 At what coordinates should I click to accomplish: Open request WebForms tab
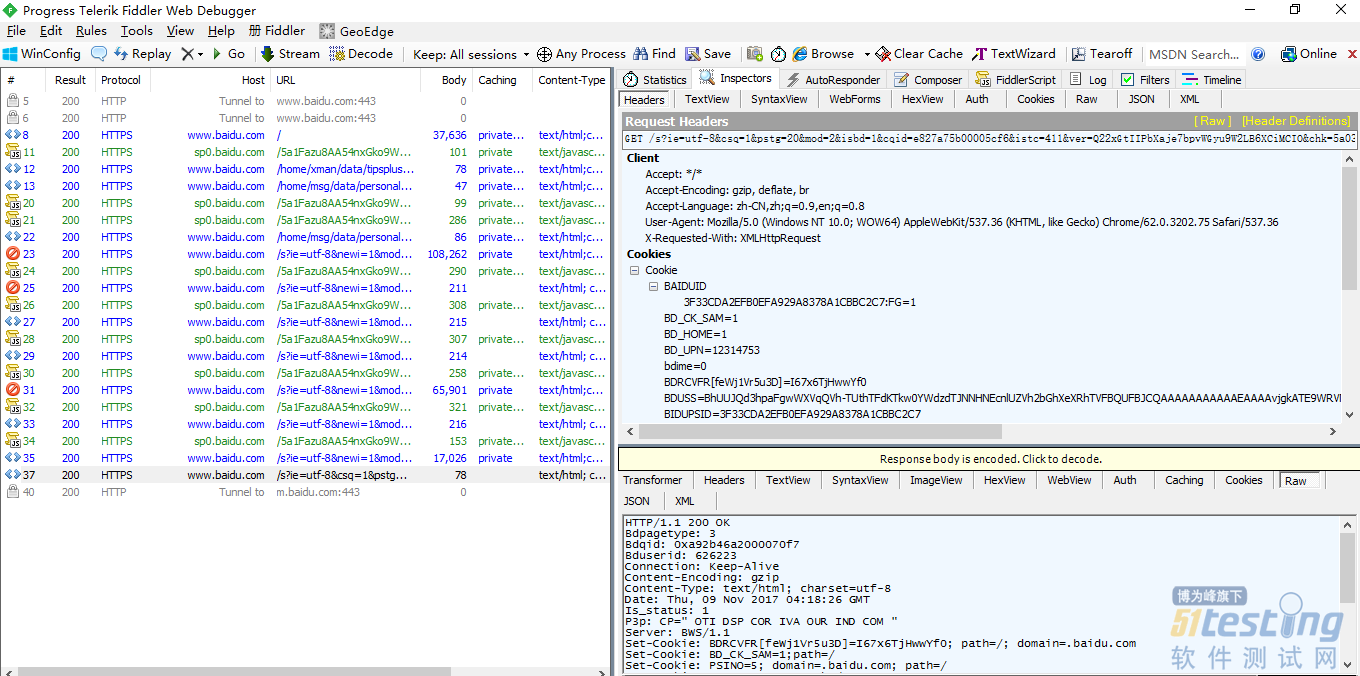(855, 99)
